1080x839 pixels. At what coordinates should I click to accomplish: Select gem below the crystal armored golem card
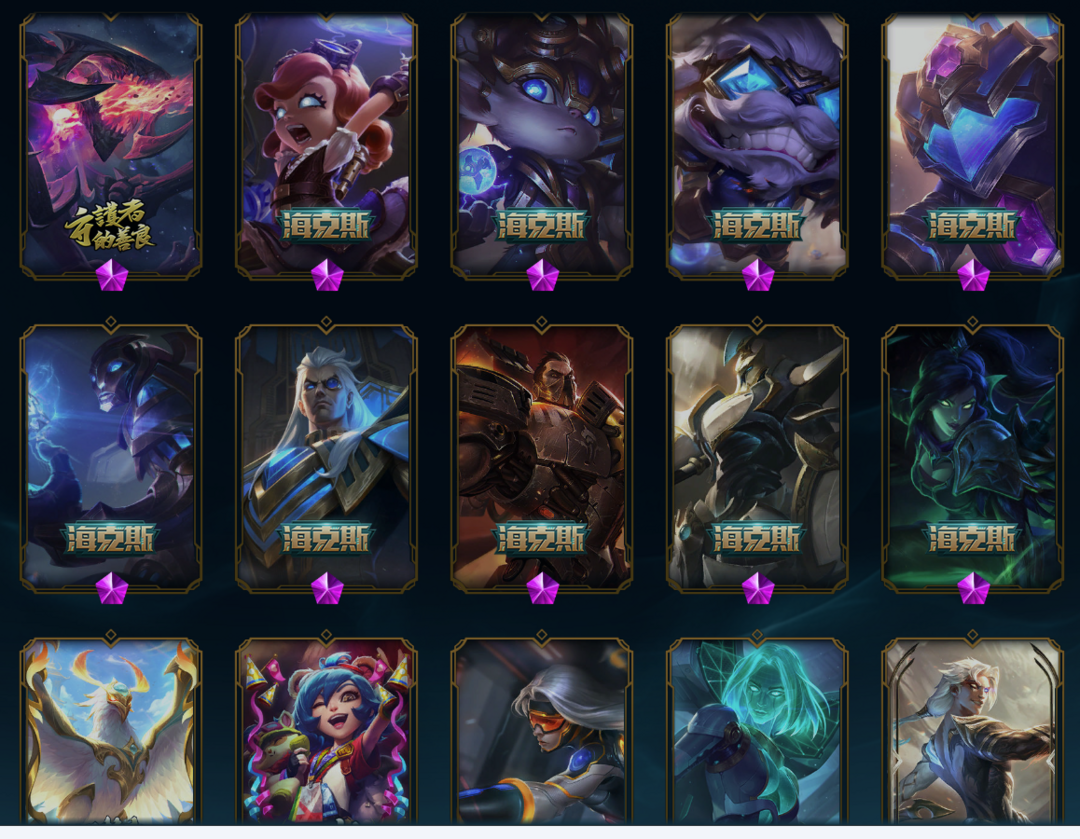coord(973,276)
